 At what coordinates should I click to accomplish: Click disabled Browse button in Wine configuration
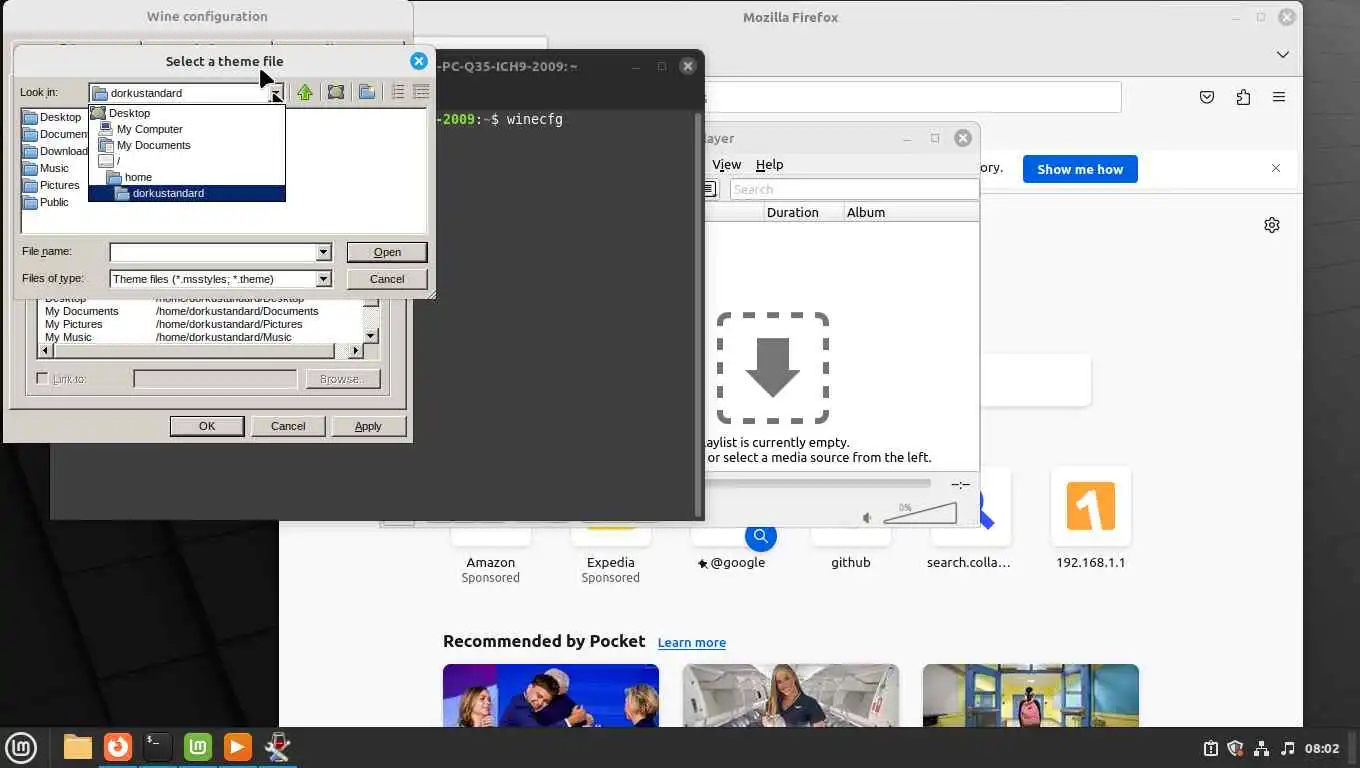pyautogui.click(x=343, y=379)
